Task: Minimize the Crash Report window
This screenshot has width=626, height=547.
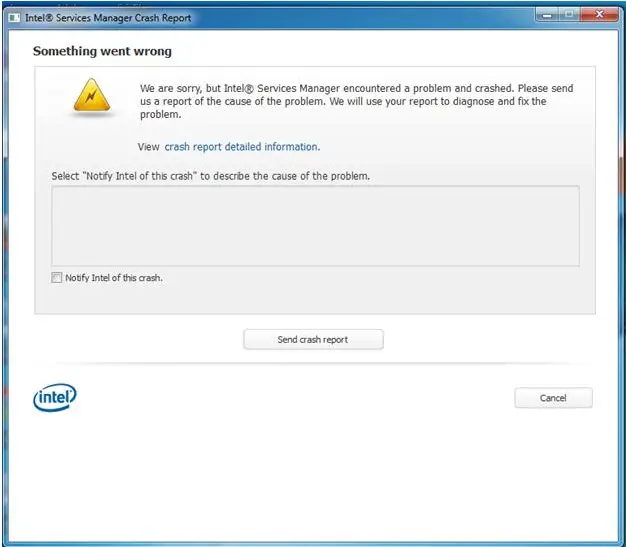Action: point(547,15)
